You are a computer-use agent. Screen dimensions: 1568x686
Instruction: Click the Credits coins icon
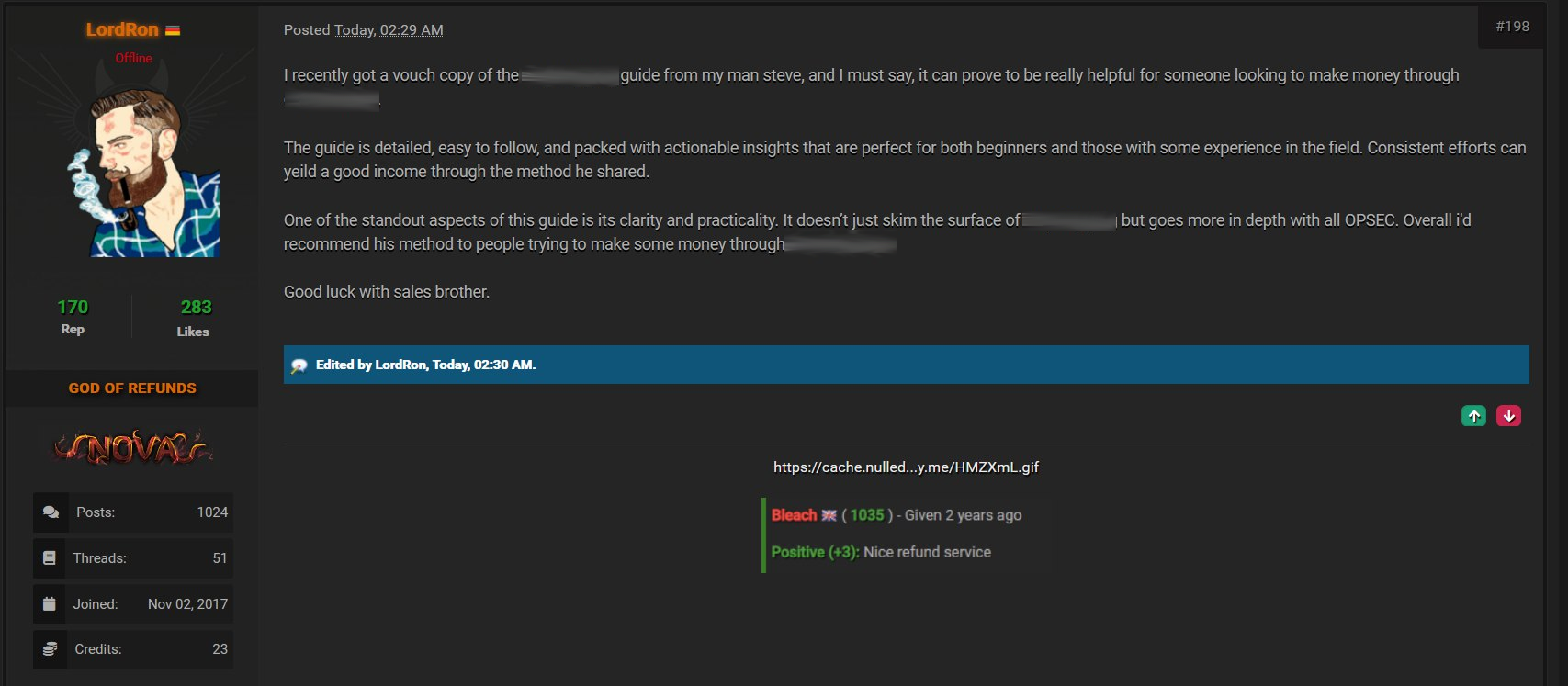pyautogui.click(x=50, y=649)
